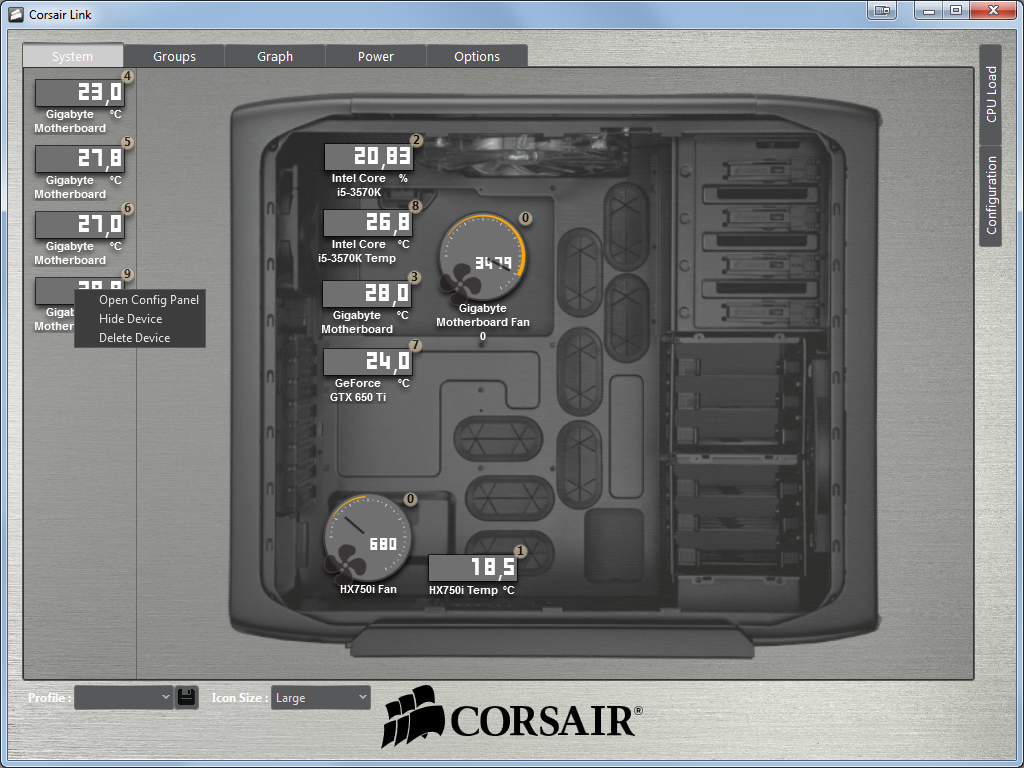1024x768 pixels.
Task: Open the Graph tab
Action: point(275,56)
